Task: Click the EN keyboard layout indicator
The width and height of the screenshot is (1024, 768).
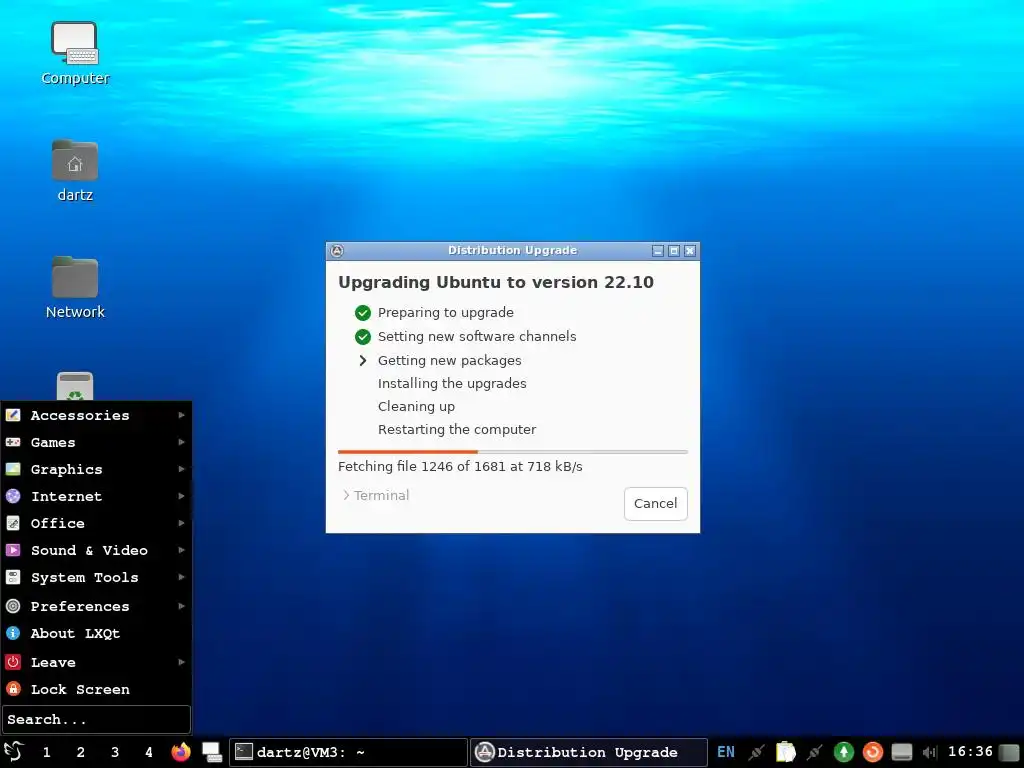Action: pyautogui.click(x=726, y=752)
